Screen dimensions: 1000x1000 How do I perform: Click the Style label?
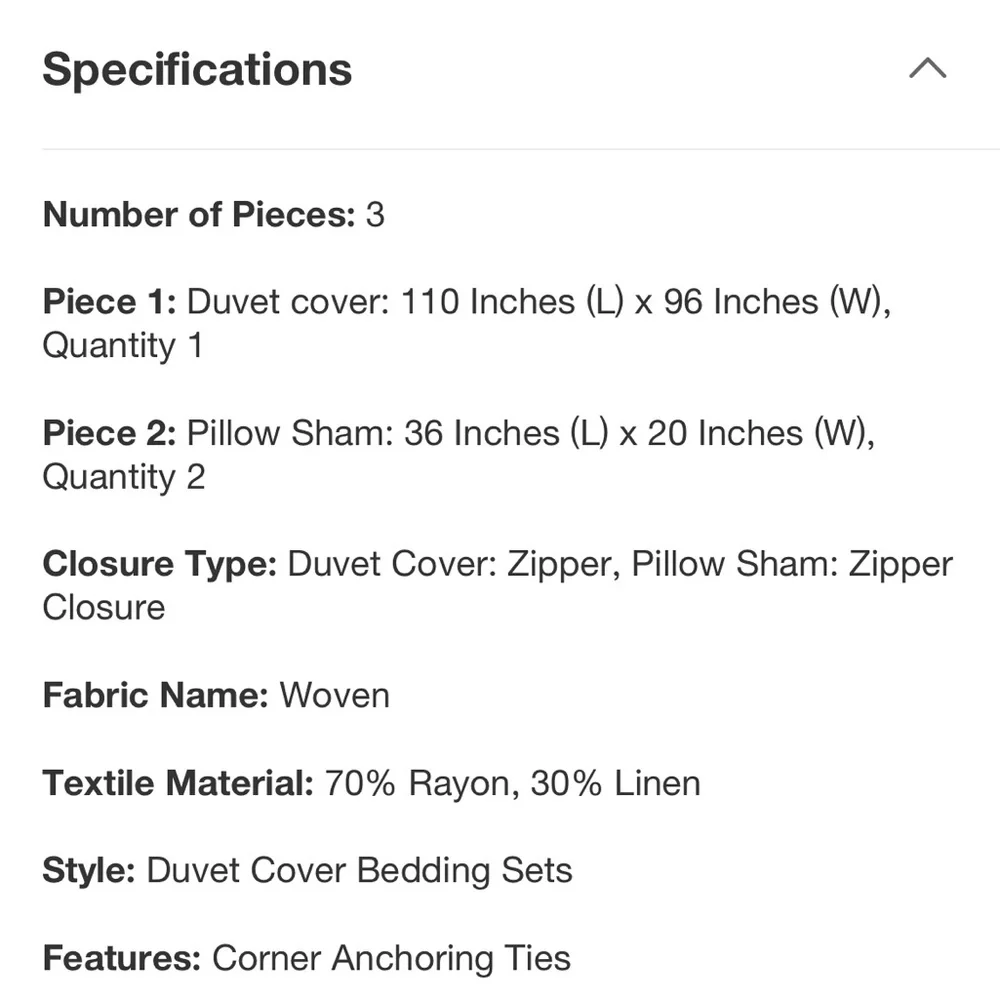click(89, 871)
